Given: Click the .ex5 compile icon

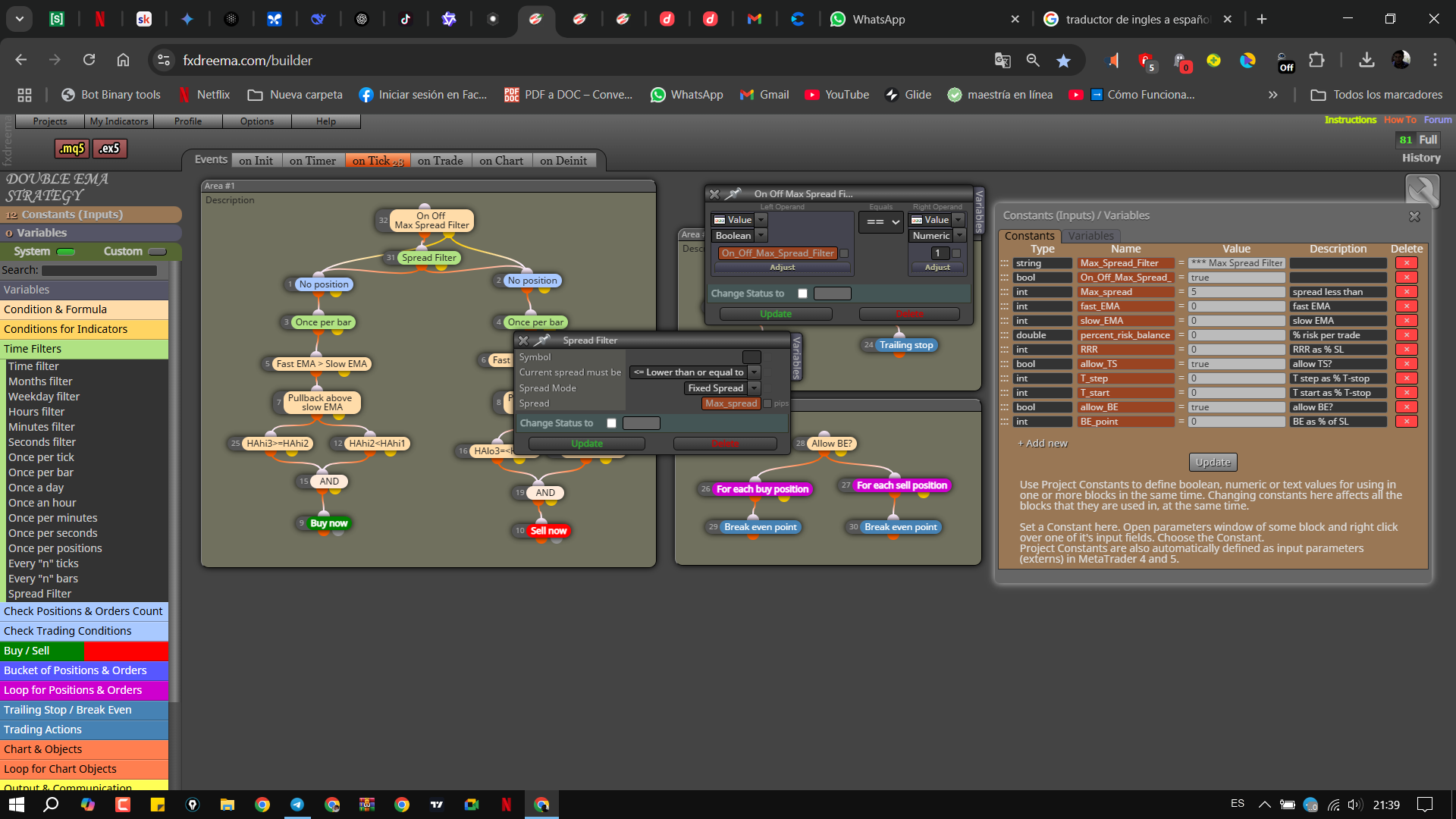Looking at the screenshot, I should 110,149.
